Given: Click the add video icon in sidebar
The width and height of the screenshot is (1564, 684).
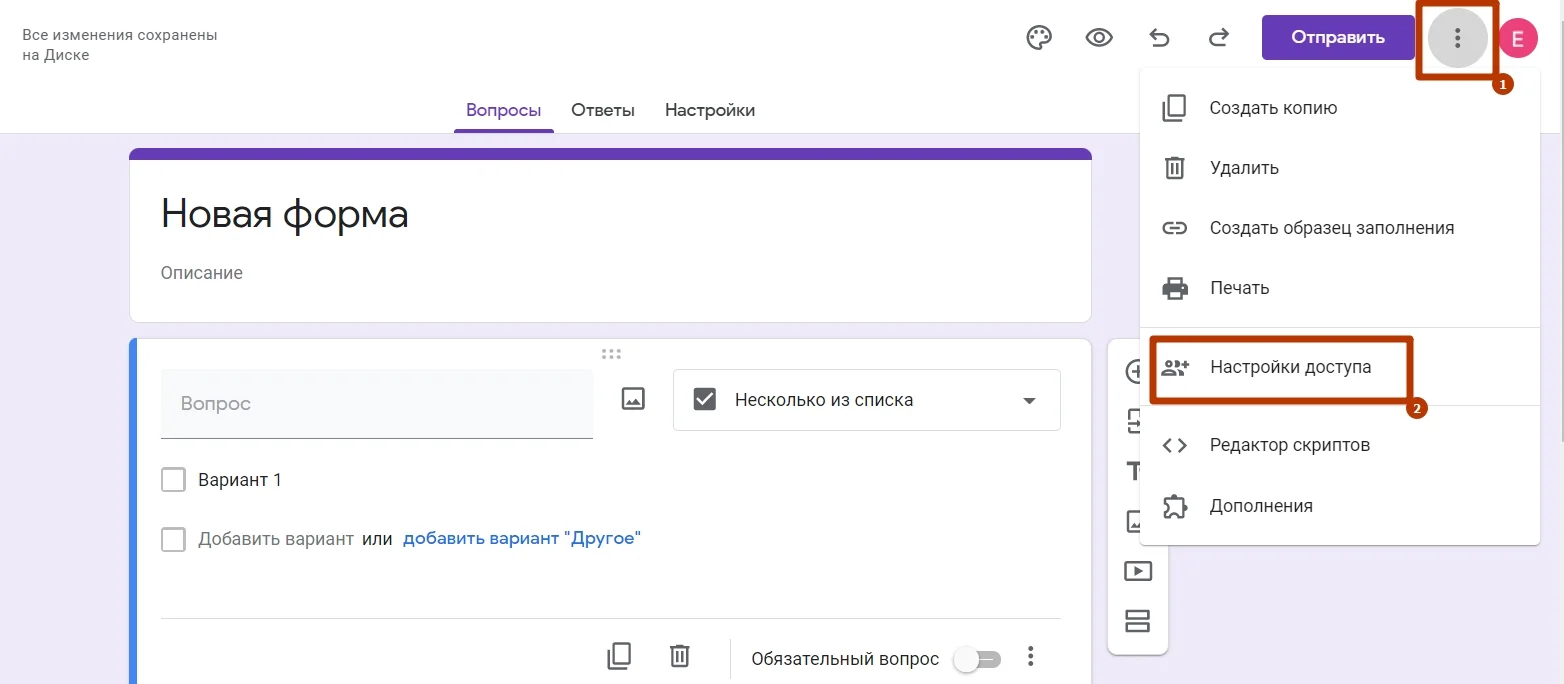Looking at the screenshot, I should pyautogui.click(x=1137, y=571).
